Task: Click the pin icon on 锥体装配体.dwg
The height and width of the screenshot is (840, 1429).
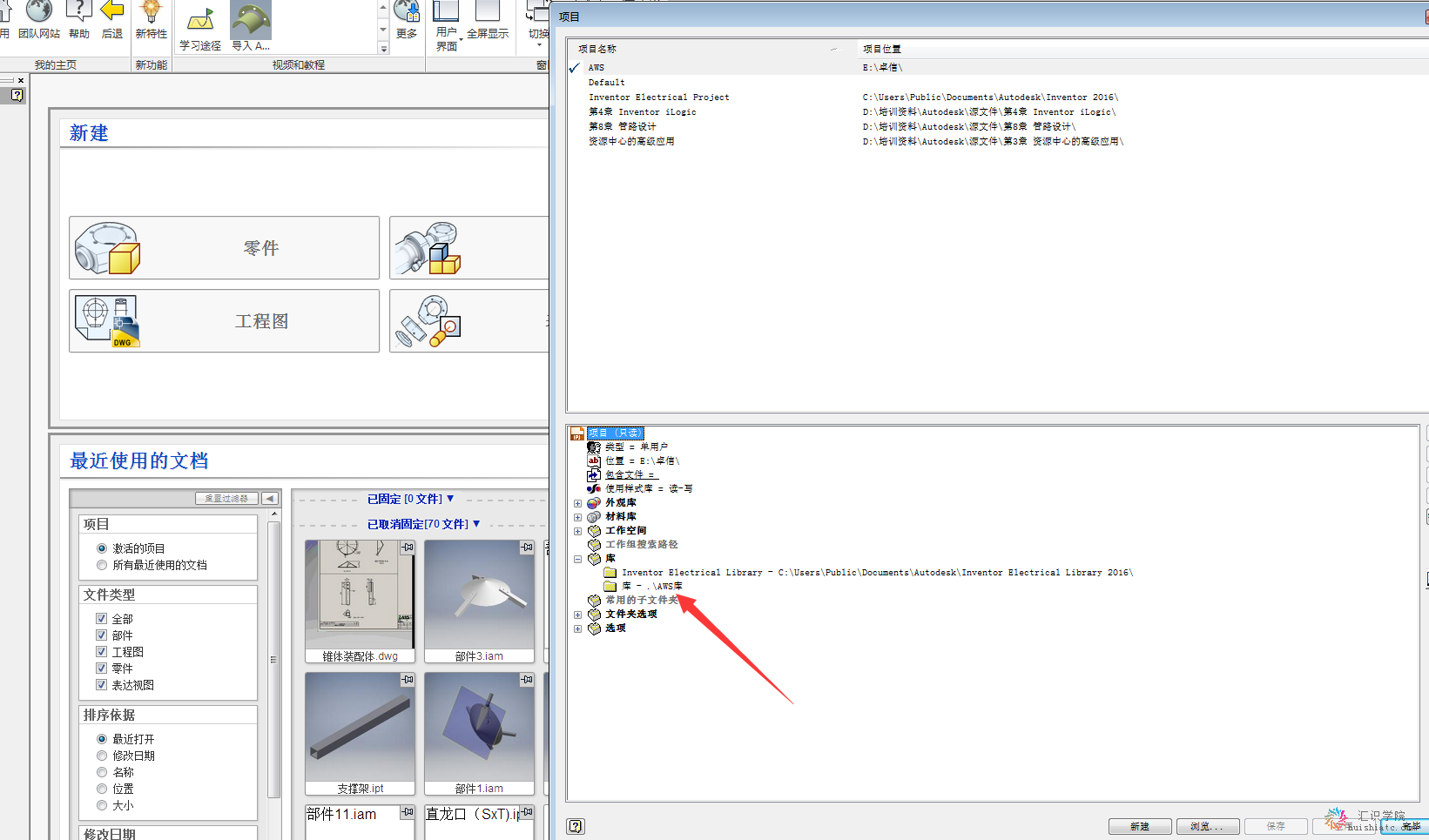Action: tap(408, 548)
